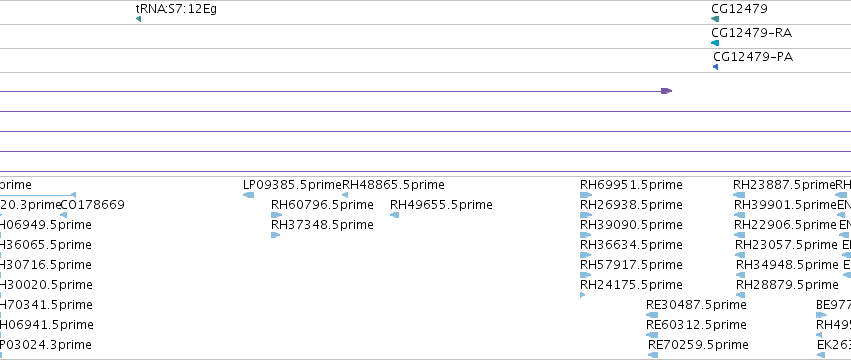
Task: Click the RE70259.5prime EST label
Action: 698,344
